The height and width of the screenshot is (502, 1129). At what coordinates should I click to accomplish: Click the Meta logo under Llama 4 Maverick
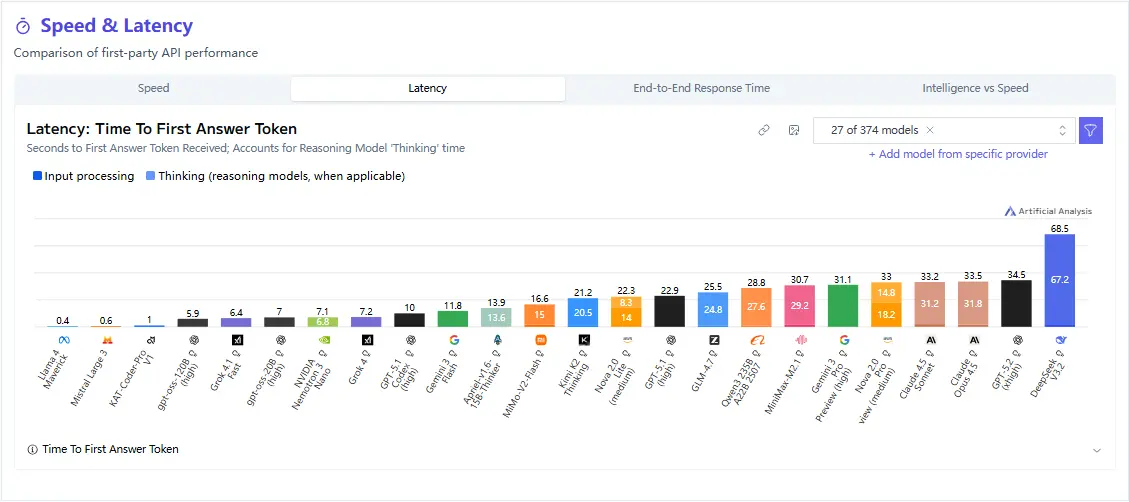pyautogui.click(x=63, y=339)
